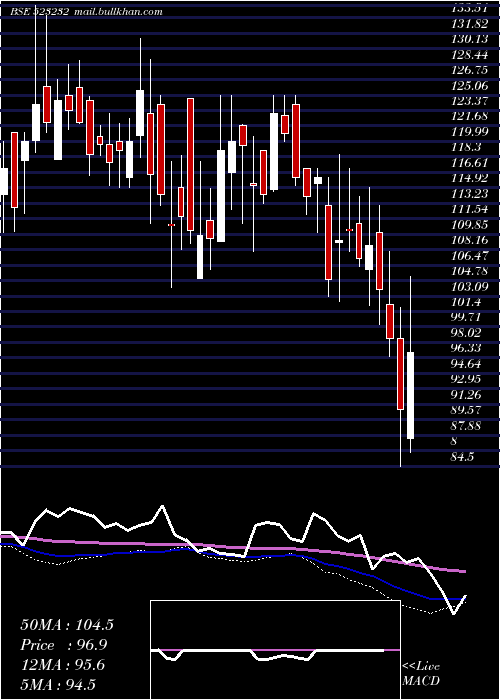Select the 116.61 price axis label
Viewport: 500px width, 700px height.
469,163
